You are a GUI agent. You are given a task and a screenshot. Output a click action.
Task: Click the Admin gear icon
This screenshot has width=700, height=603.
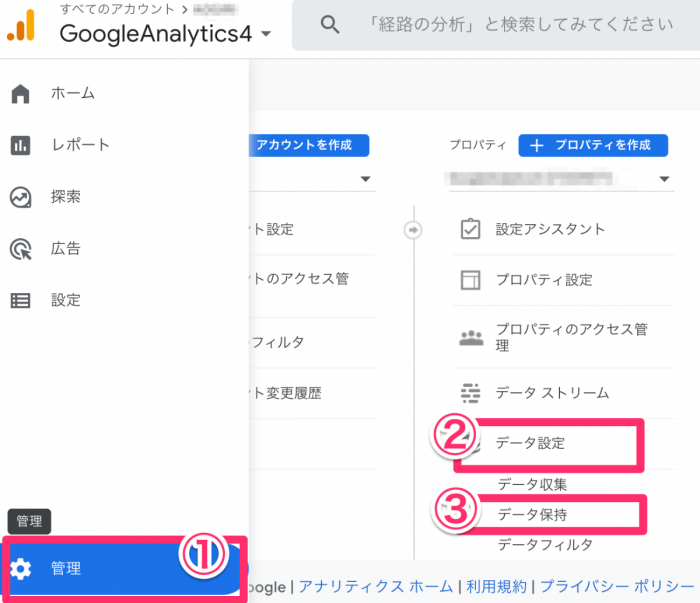[x=21, y=569]
